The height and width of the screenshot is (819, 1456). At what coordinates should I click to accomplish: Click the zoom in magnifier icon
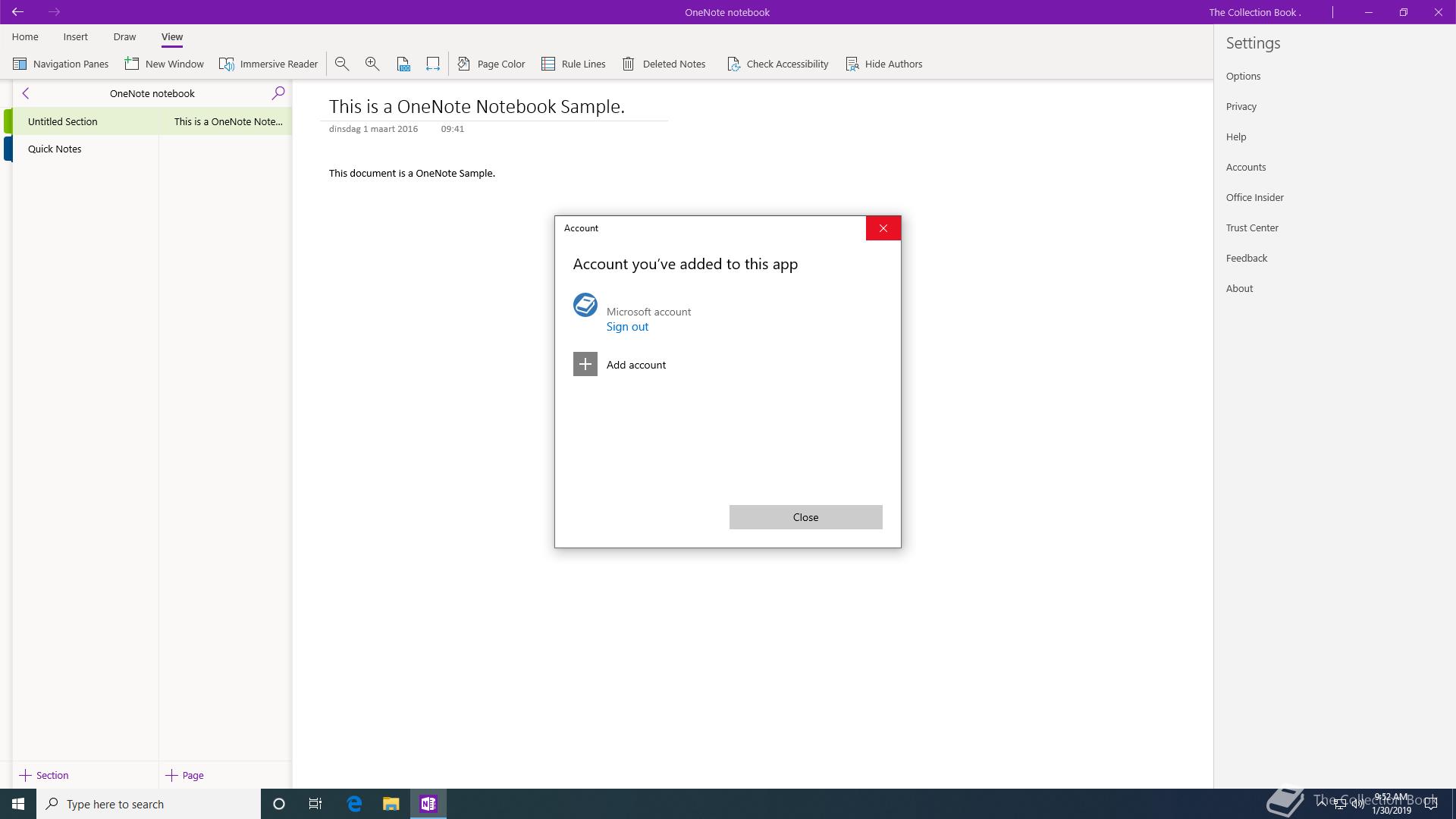372,64
